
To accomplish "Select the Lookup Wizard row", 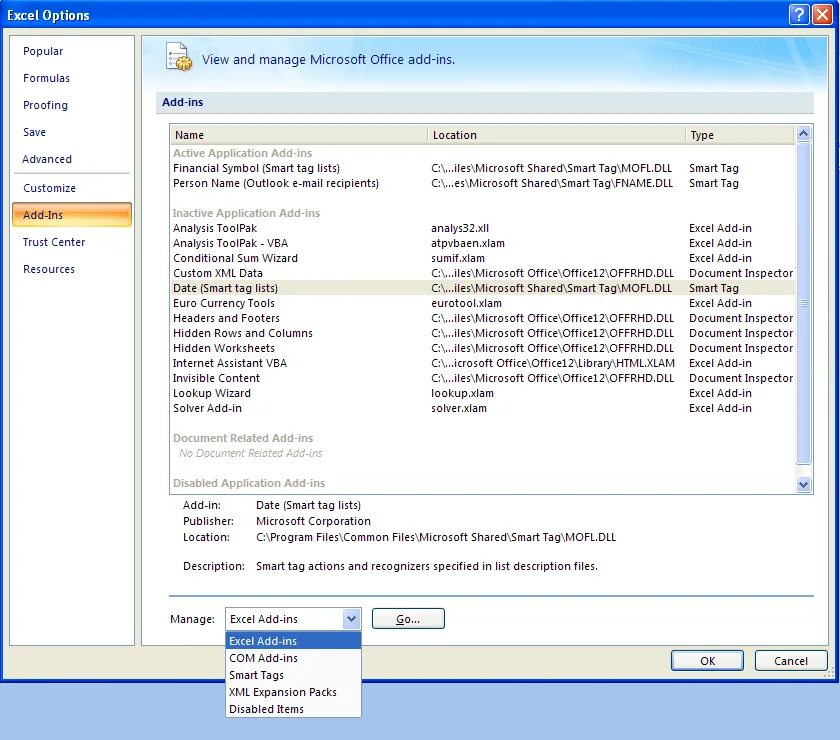I will tap(483, 393).
